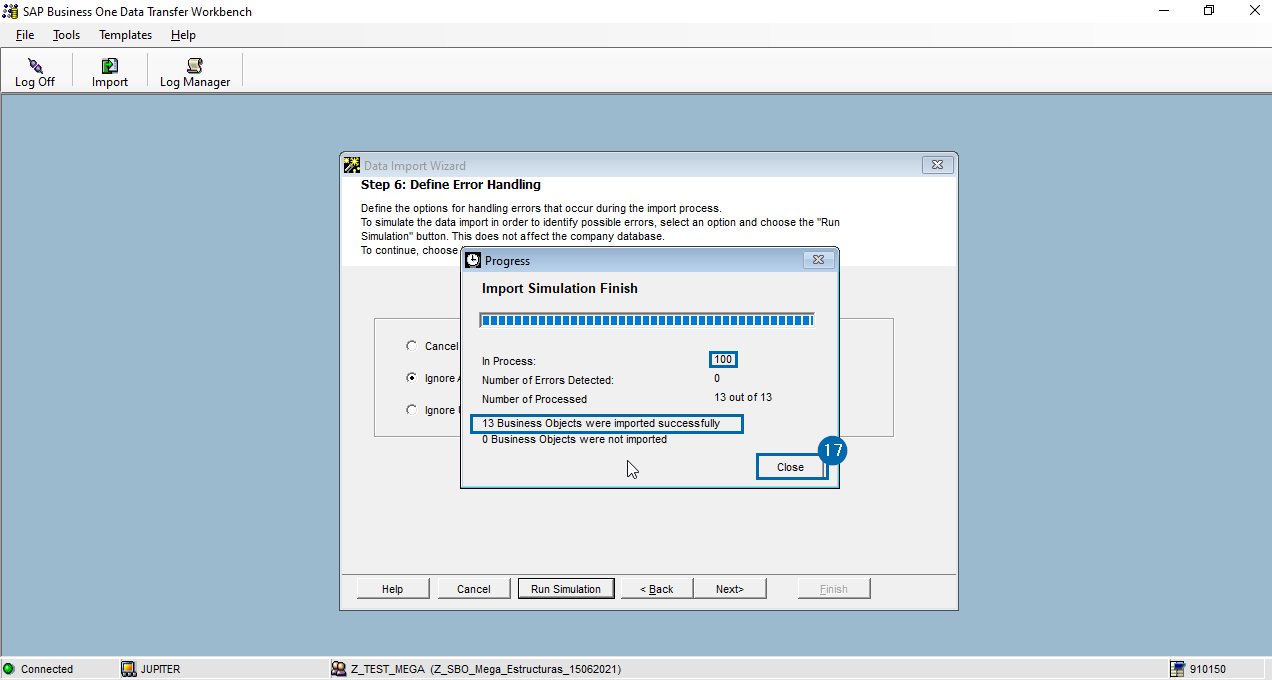
Task: Click the Z_SBO_Mega_Estructuras_15062021 database name text
Action: pyautogui.click(x=526, y=669)
